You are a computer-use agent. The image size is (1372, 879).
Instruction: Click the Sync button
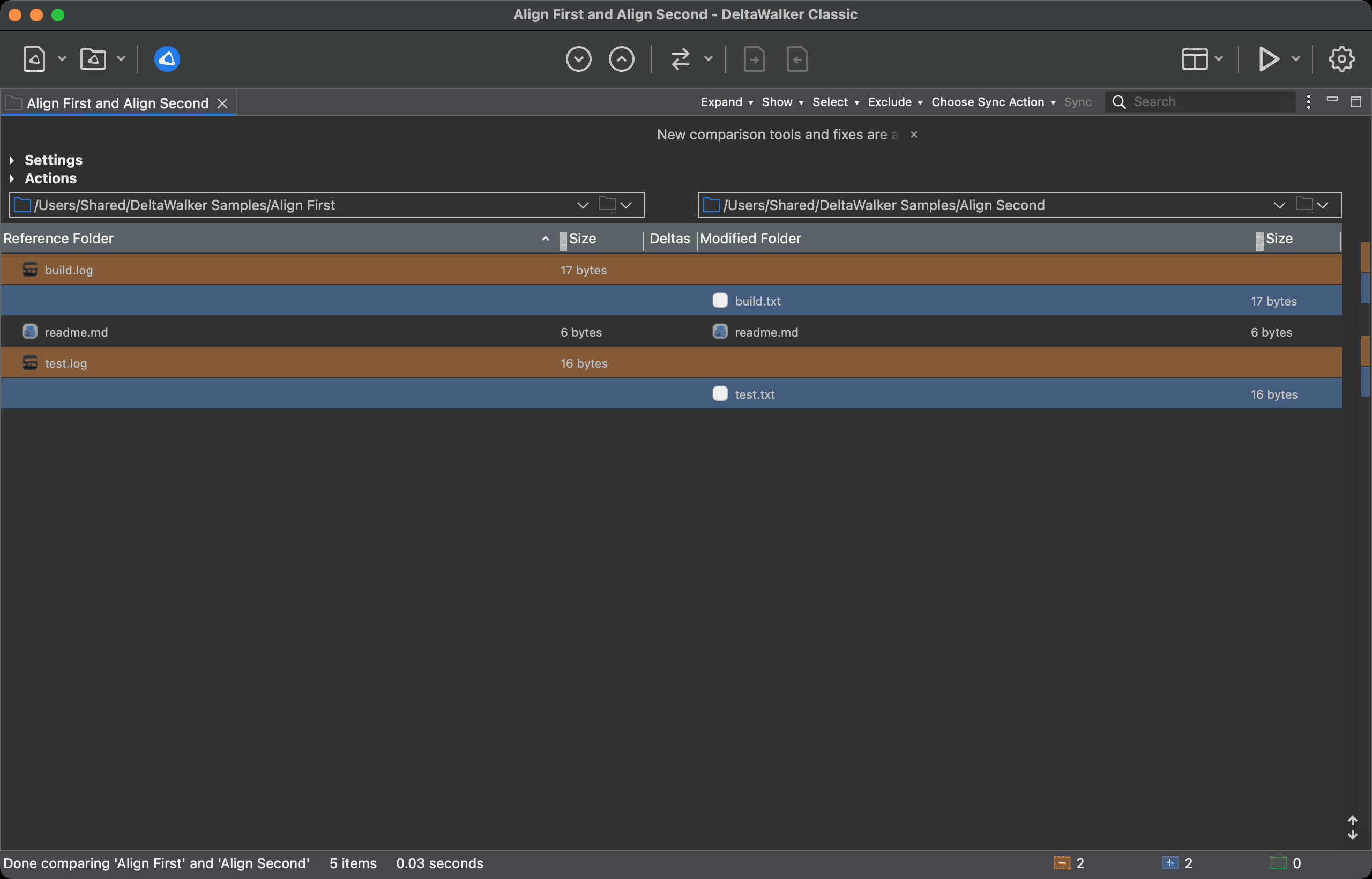pos(1078,102)
